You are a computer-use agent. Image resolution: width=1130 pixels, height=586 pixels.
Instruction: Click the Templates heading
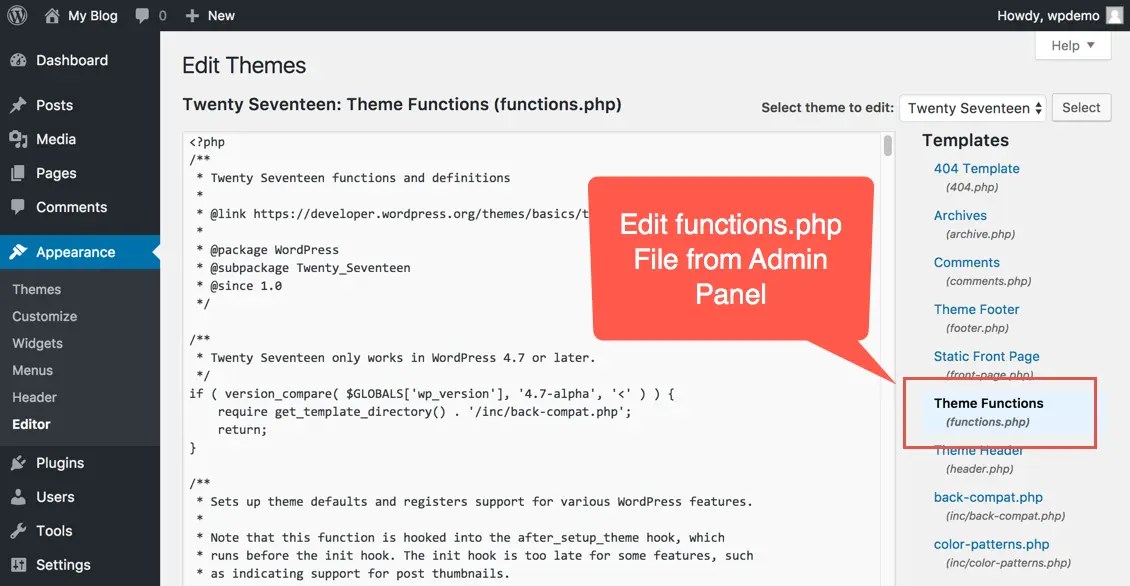coord(965,141)
